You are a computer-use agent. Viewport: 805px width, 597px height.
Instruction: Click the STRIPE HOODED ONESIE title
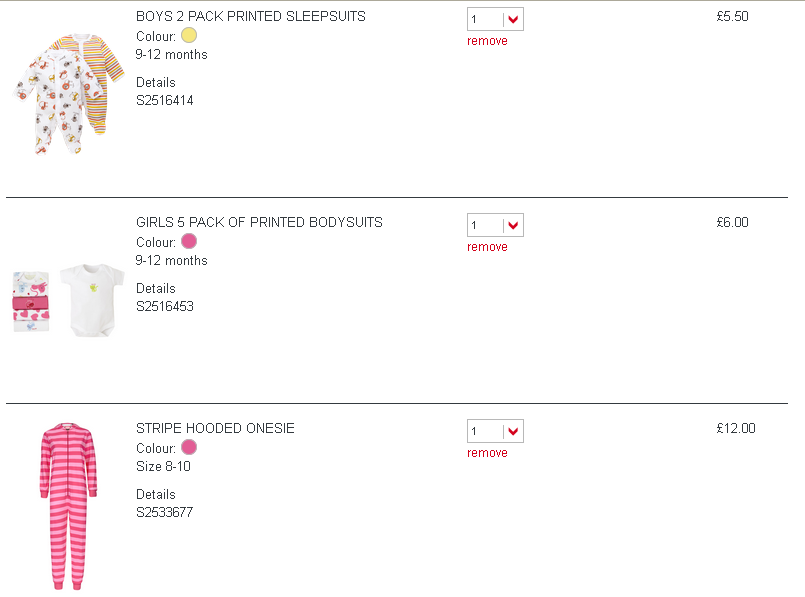coord(215,429)
